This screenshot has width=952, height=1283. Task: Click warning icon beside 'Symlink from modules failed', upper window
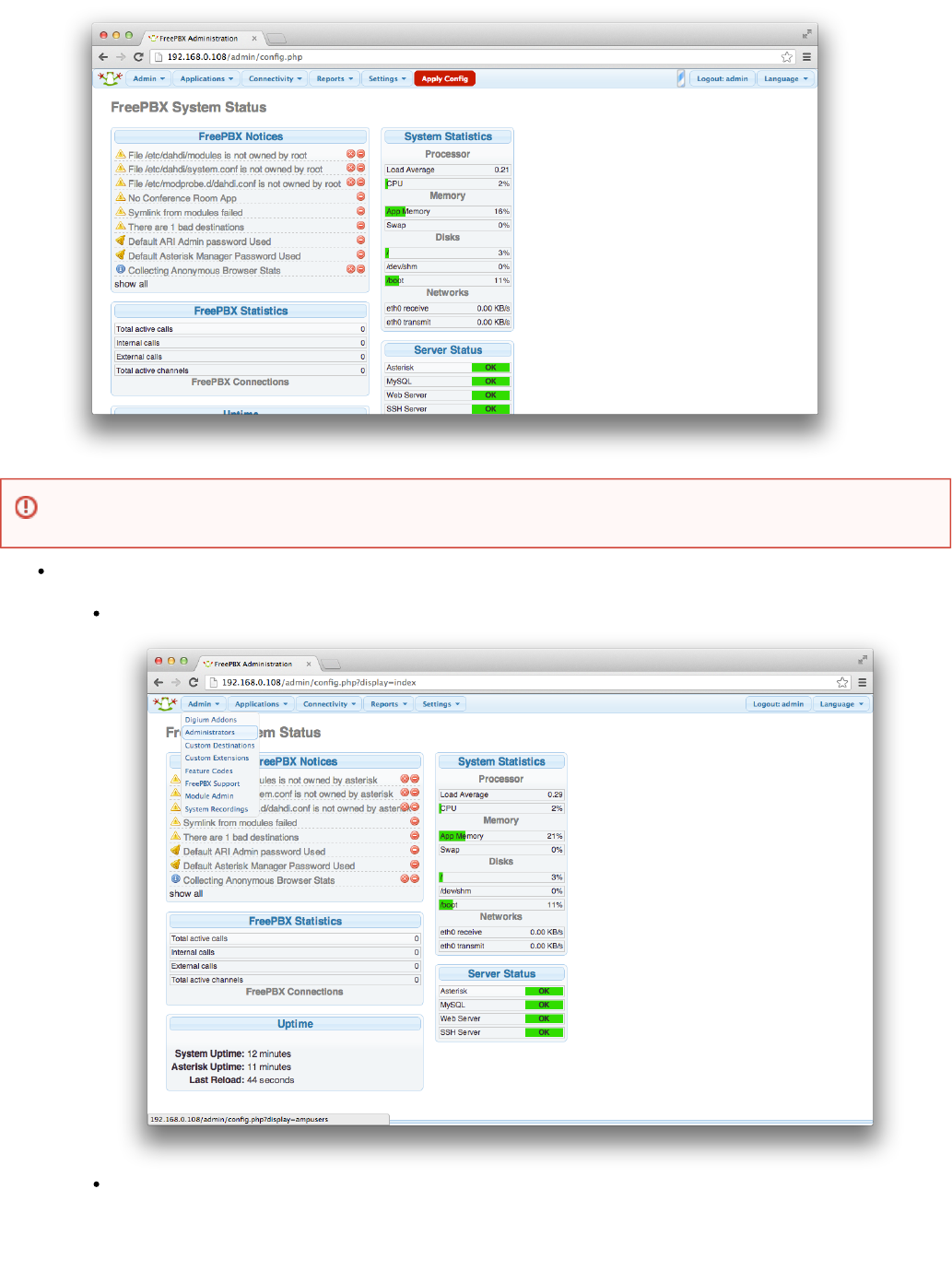tap(120, 211)
